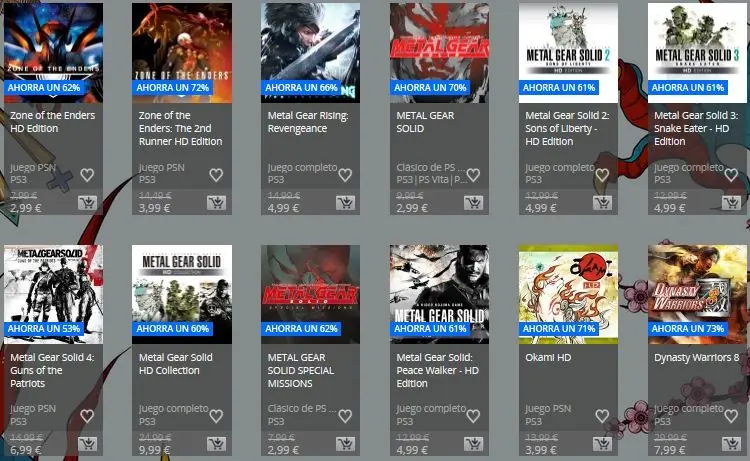Open title link Metal Gear Rising: Revengeance
This screenshot has height=461, width=750.
[x=308, y=122]
